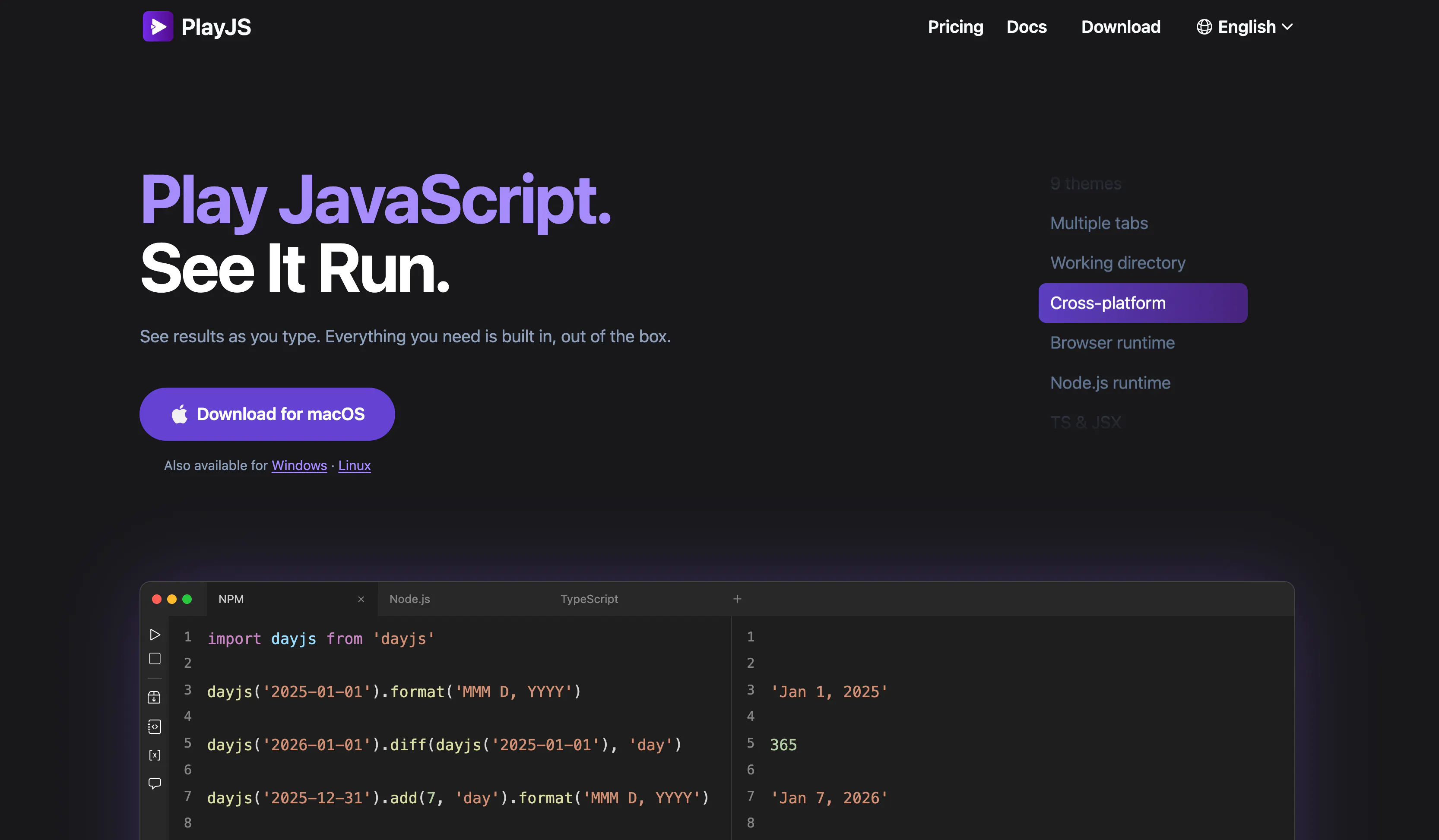This screenshot has height=840, width=1439.
Task: Click the yellow minimize window dot
Action: 172,599
